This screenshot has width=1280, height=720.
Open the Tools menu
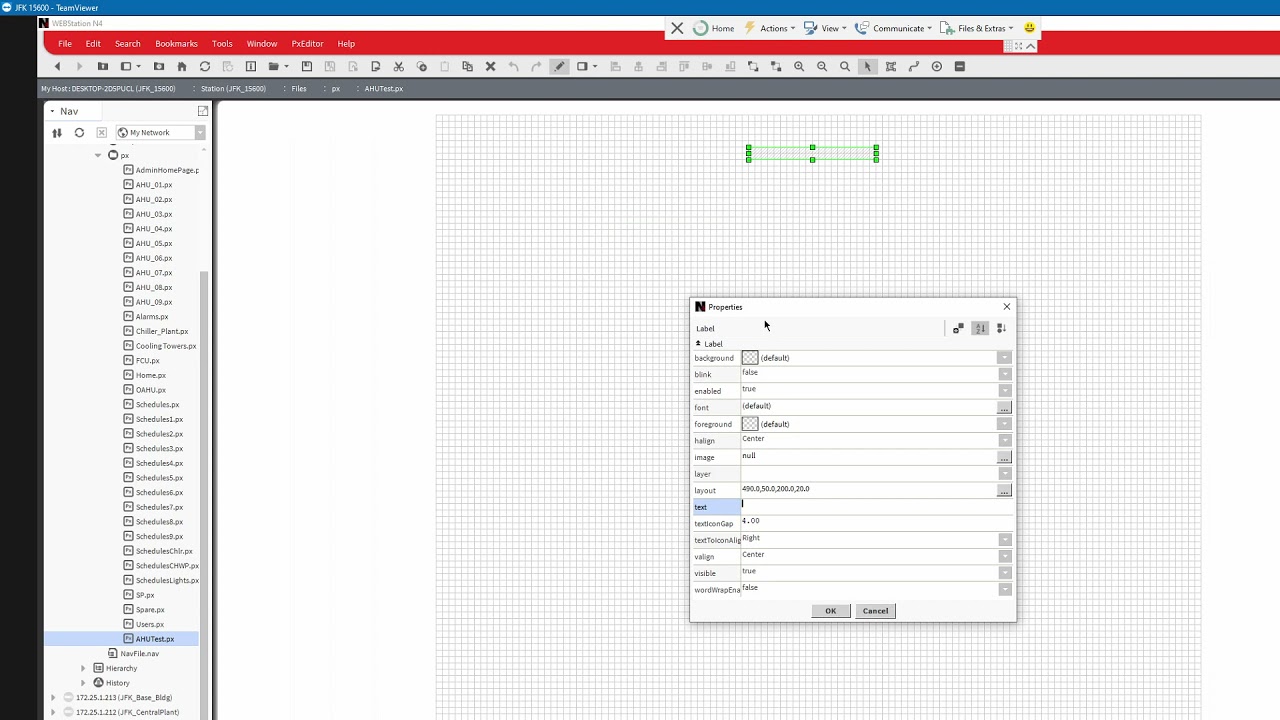[222, 44]
